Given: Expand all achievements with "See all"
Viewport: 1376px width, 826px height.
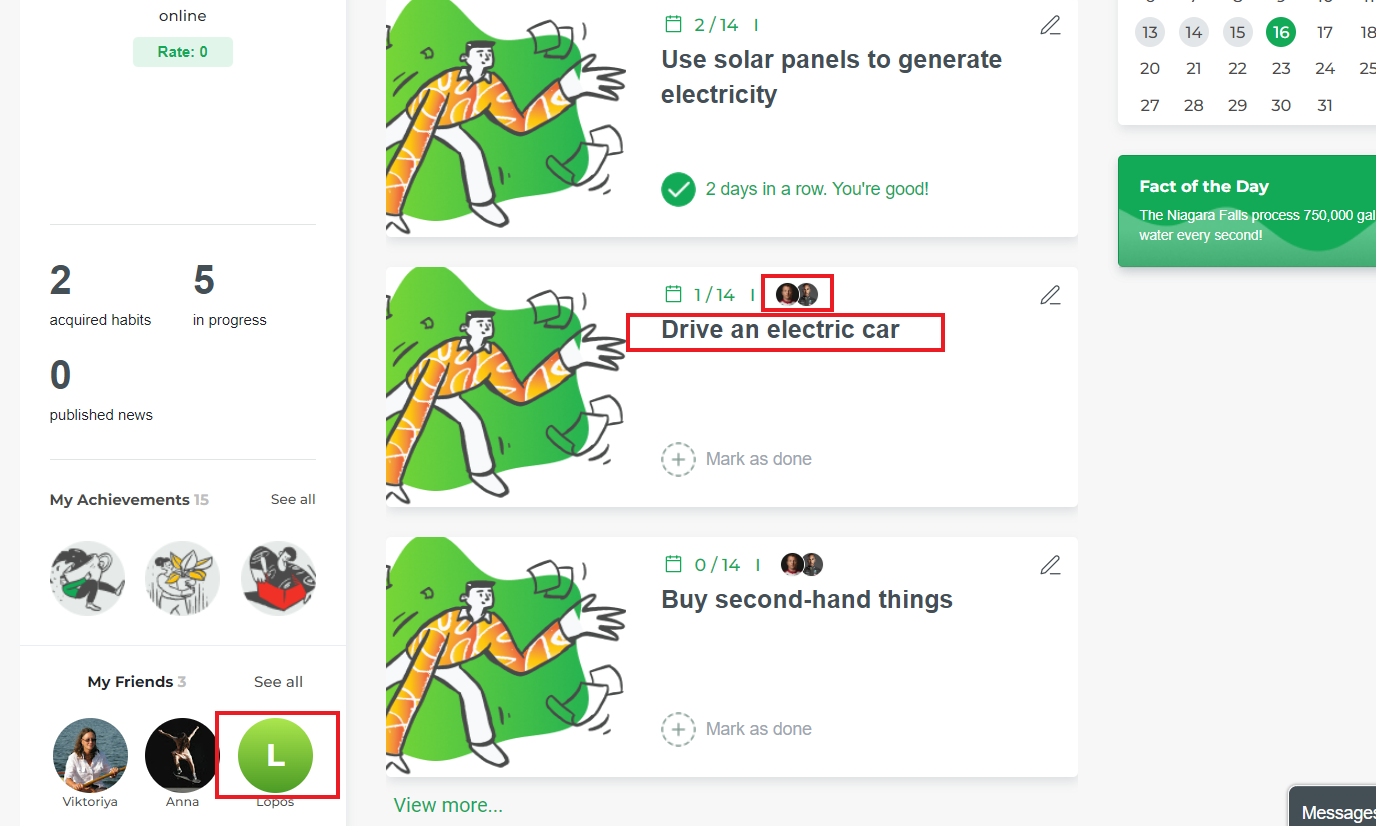Looking at the screenshot, I should (293, 499).
